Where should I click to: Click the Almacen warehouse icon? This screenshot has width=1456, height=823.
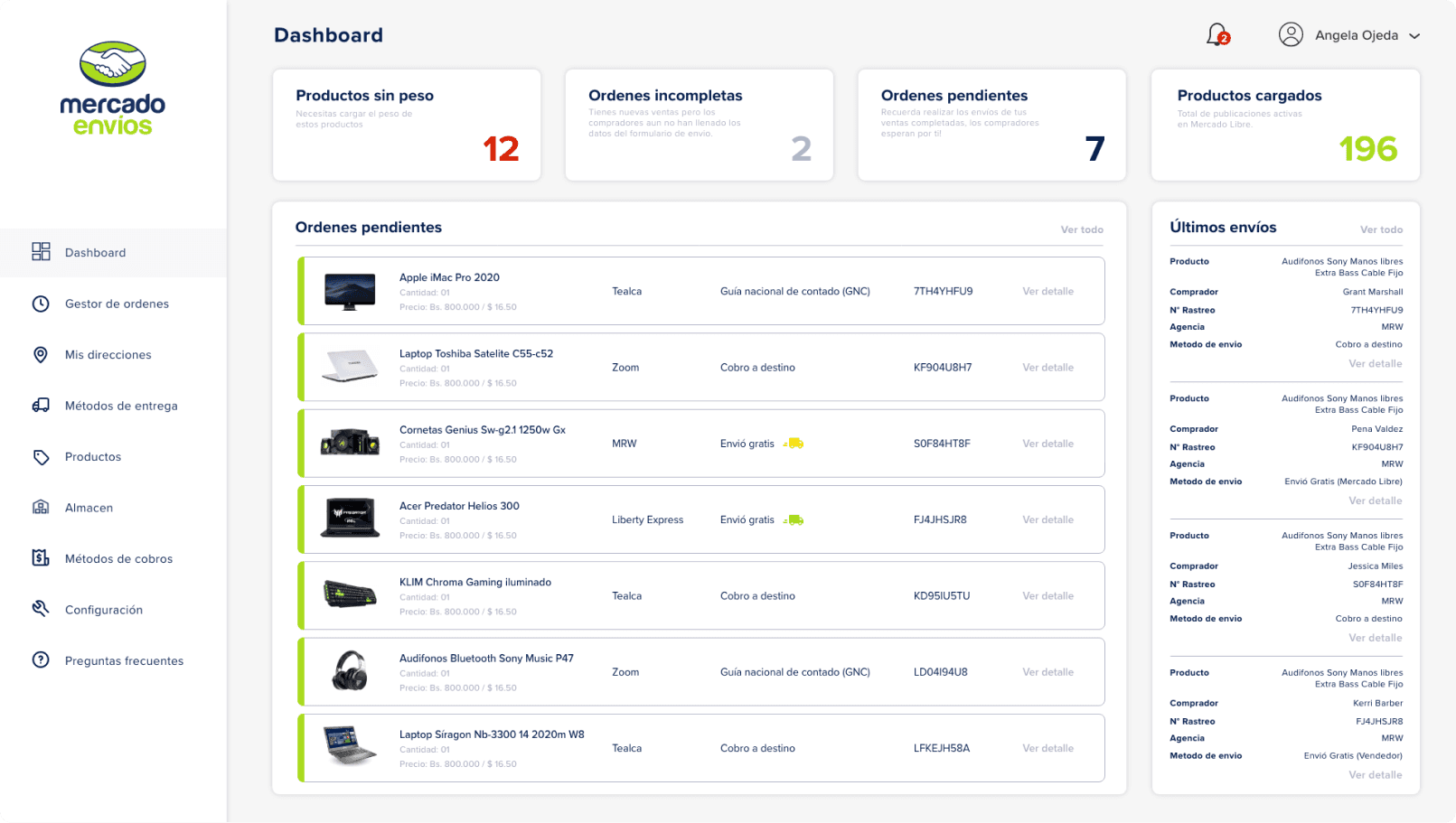tap(41, 507)
